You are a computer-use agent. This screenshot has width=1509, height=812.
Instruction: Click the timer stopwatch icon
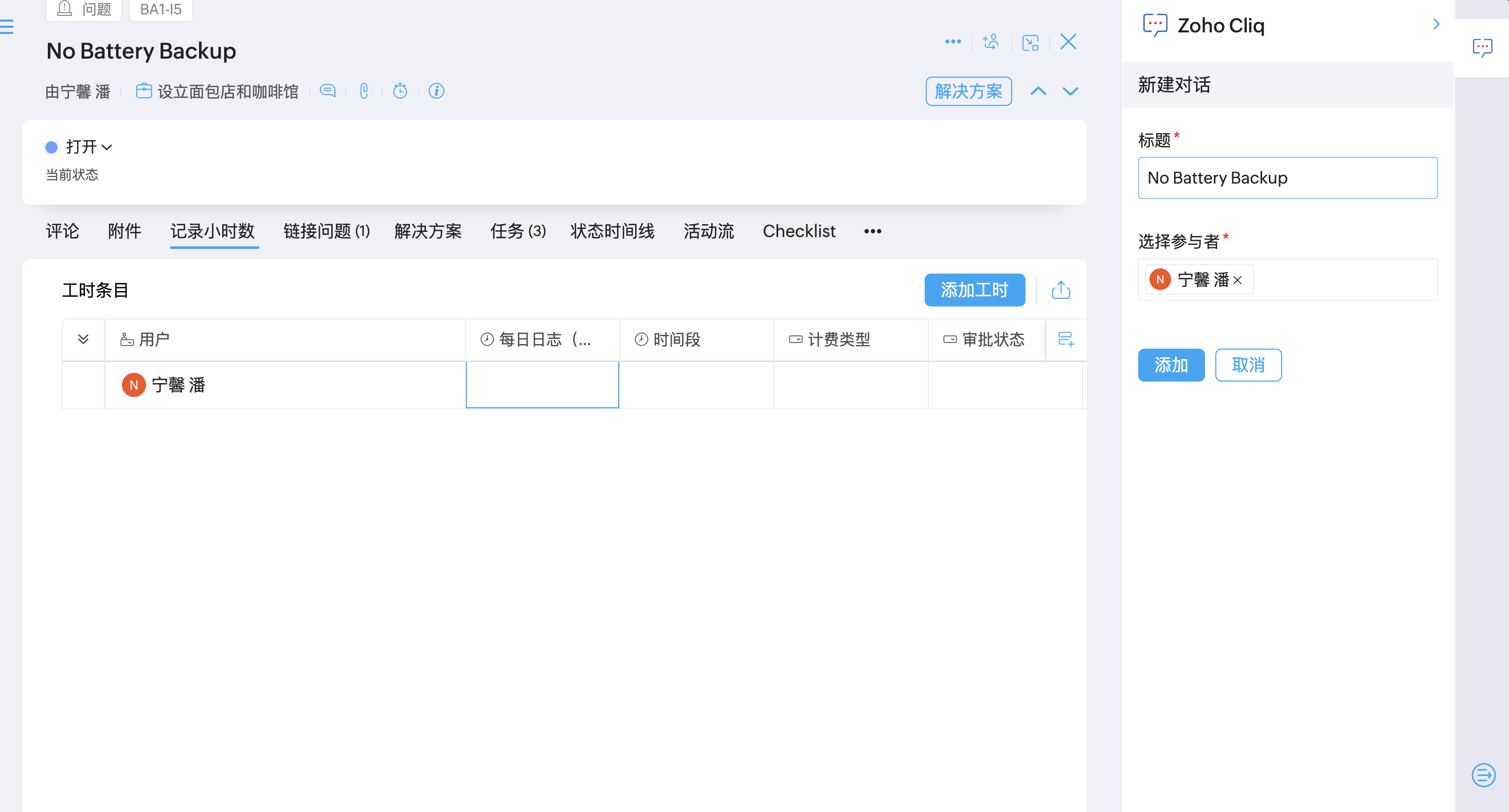[x=400, y=91]
